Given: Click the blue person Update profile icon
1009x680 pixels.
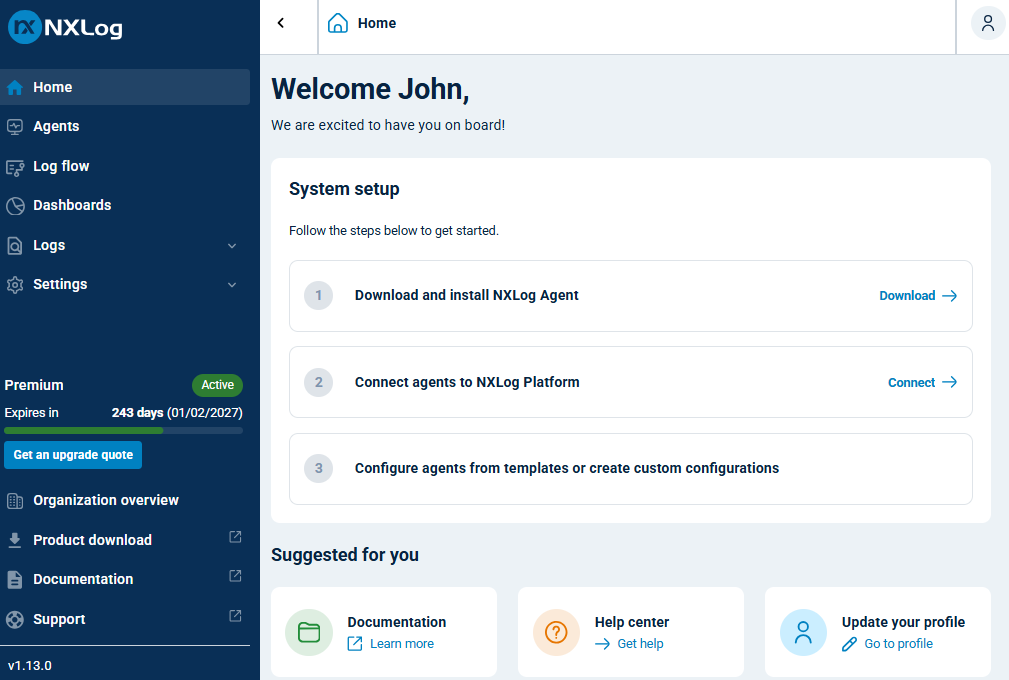Looking at the screenshot, I should pos(803,632).
